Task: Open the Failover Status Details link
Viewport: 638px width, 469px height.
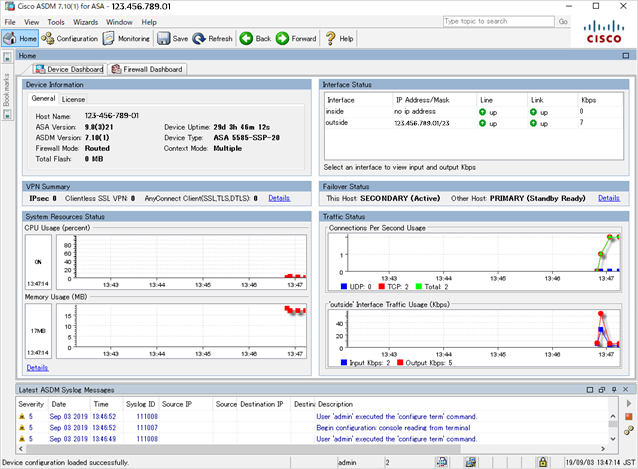Action: [x=608, y=198]
